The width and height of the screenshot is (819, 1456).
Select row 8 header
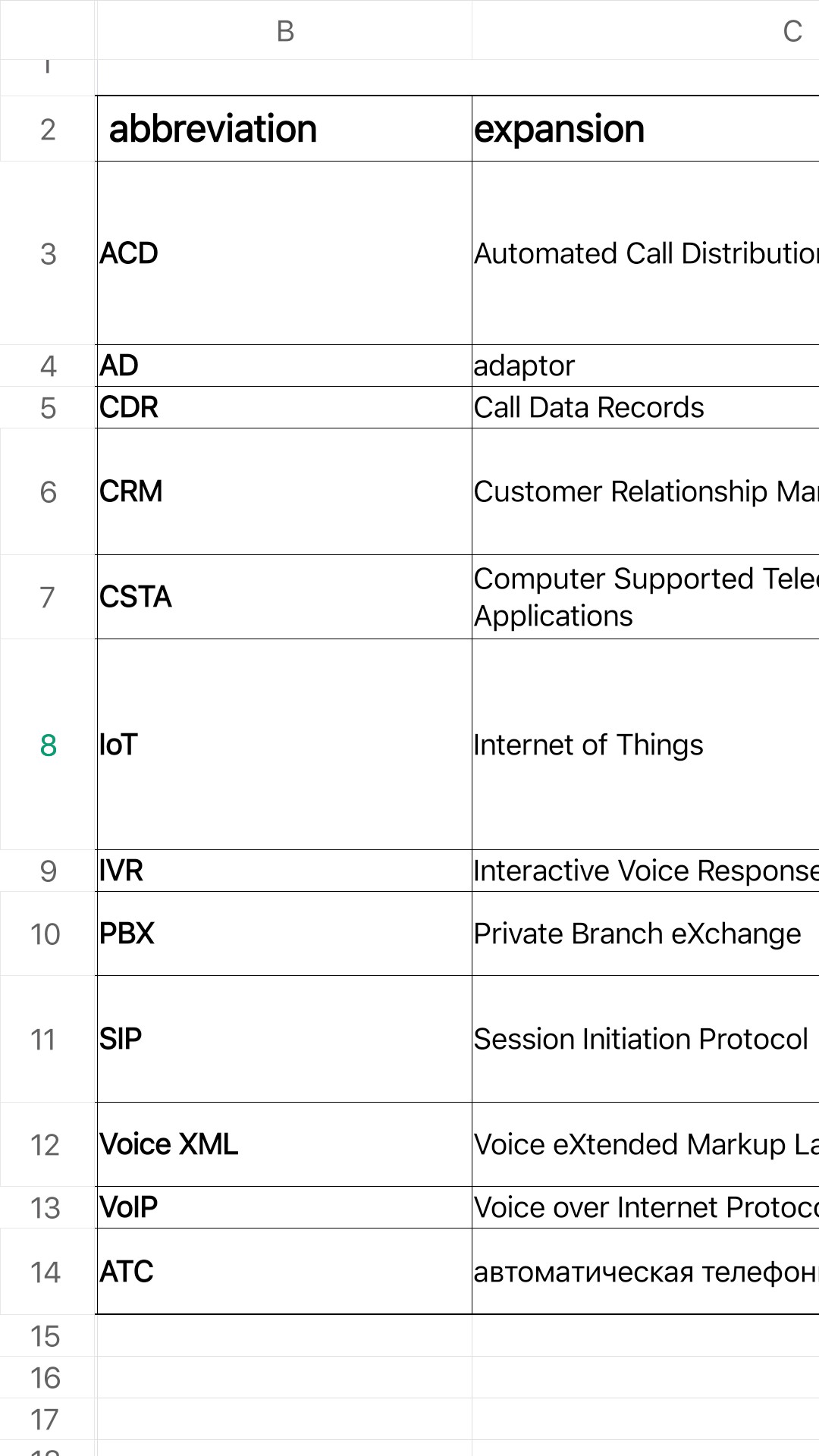[47, 745]
